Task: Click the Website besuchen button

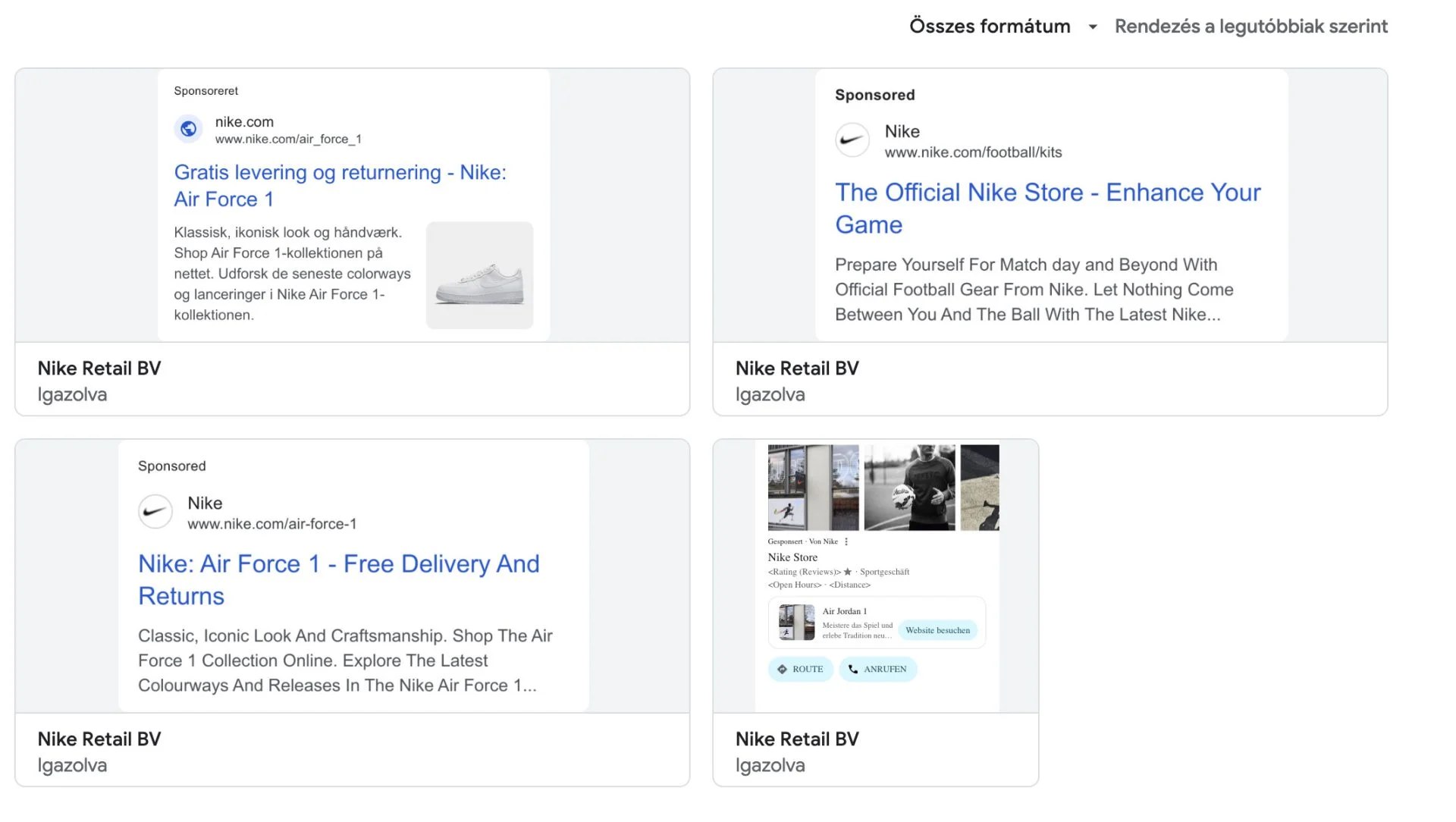Action: (x=937, y=630)
